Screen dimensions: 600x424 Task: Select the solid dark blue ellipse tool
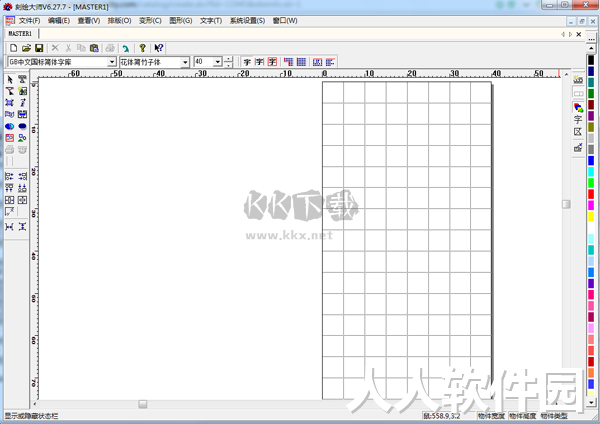click(x=23, y=126)
